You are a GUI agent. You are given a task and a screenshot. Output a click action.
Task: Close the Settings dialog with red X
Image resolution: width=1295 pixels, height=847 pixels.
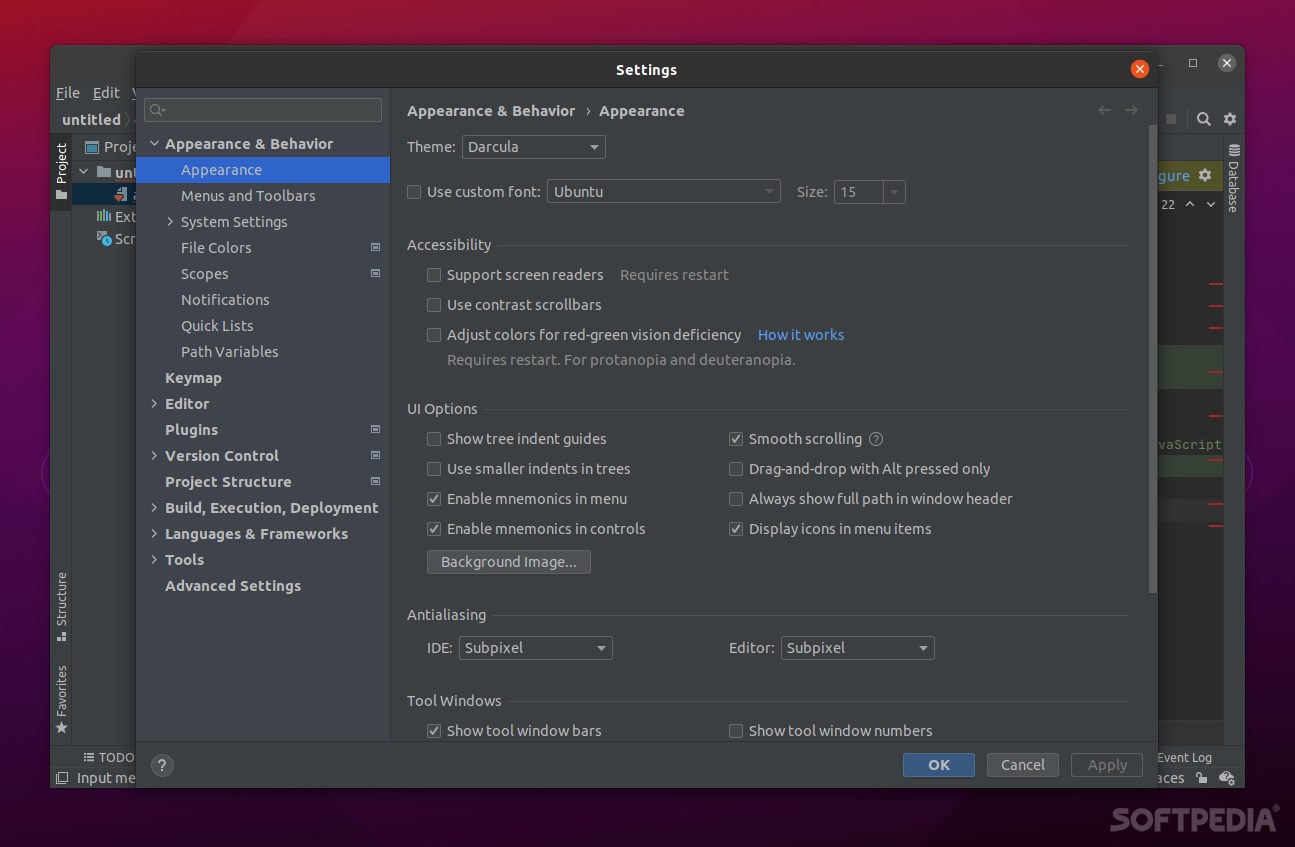click(1139, 69)
